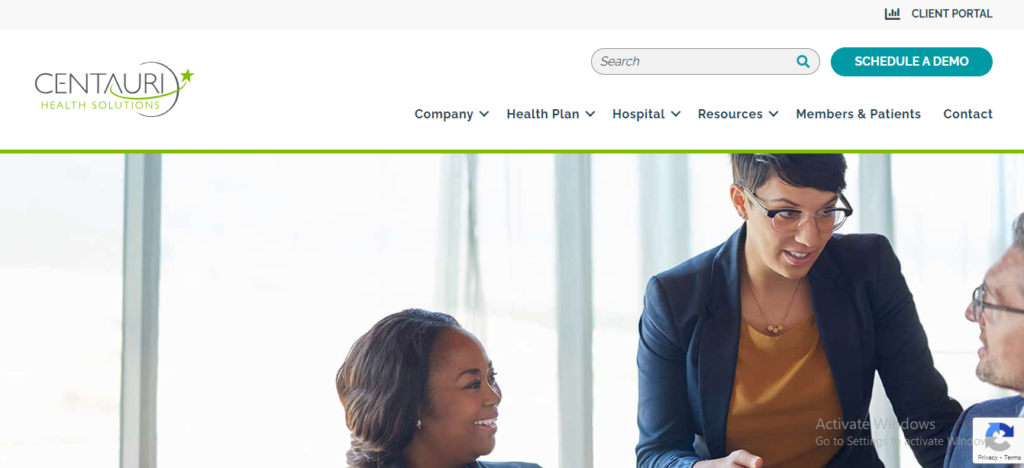The width and height of the screenshot is (1024, 468).
Task: Open the Resources navigation item
Action: tap(729, 114)
